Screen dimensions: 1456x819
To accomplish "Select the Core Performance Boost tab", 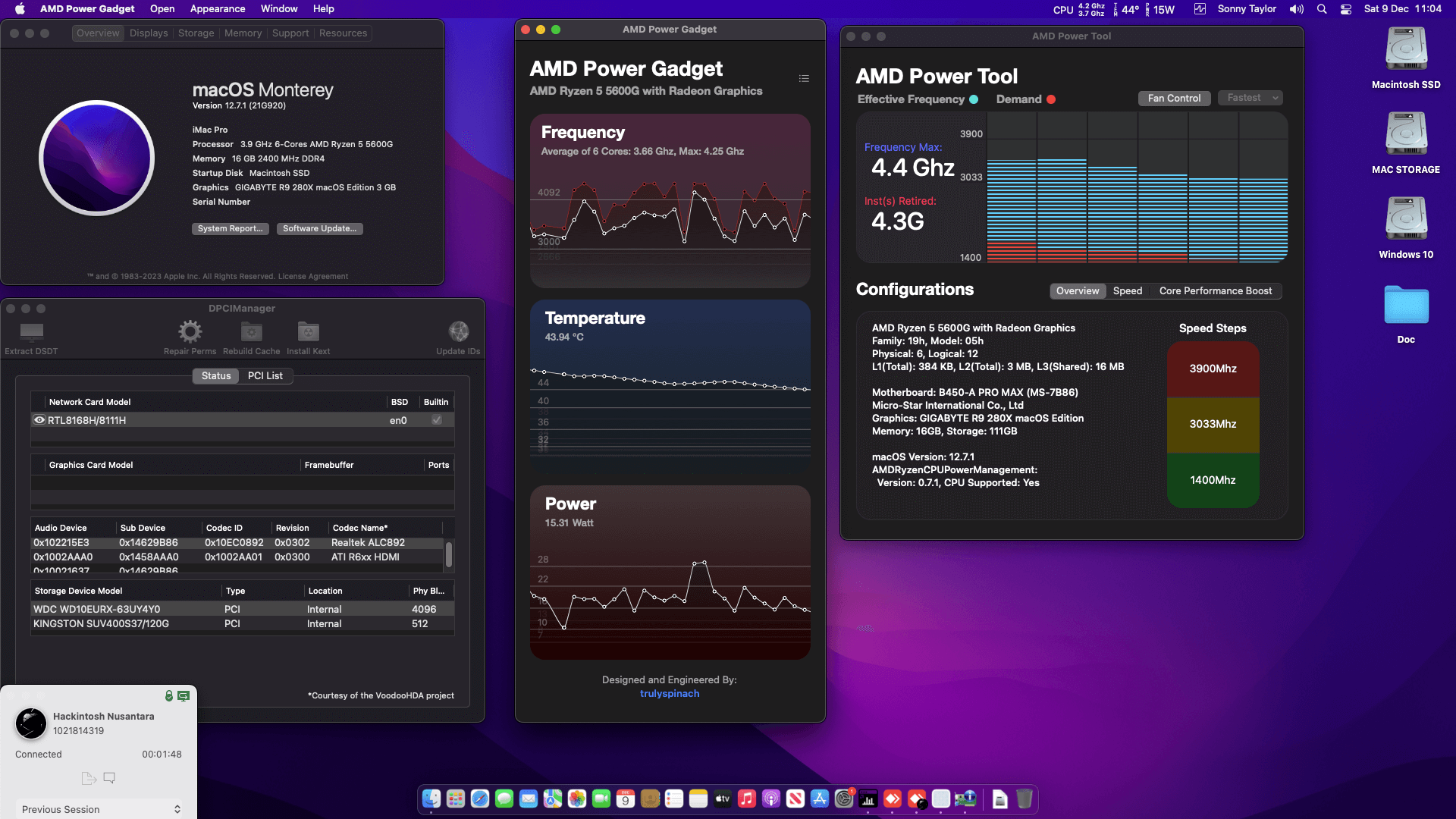I will coord(1216,290).
